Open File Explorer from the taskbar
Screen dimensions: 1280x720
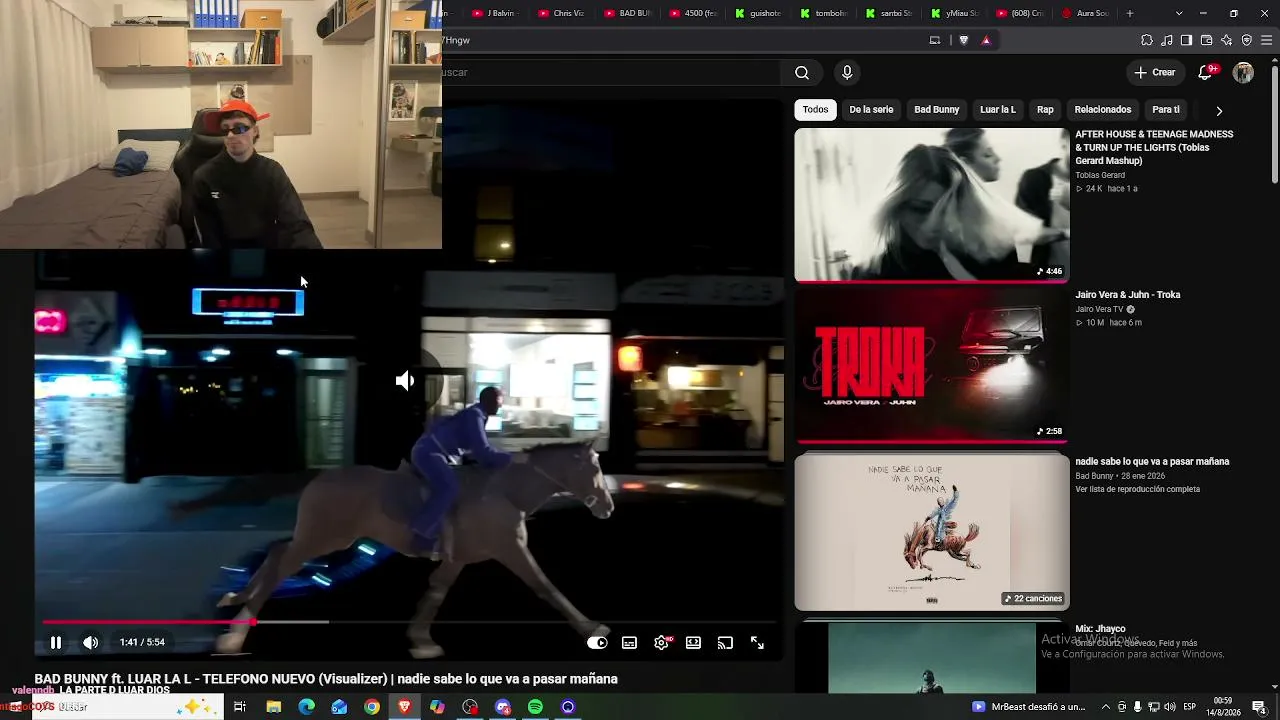click(274, 707)
